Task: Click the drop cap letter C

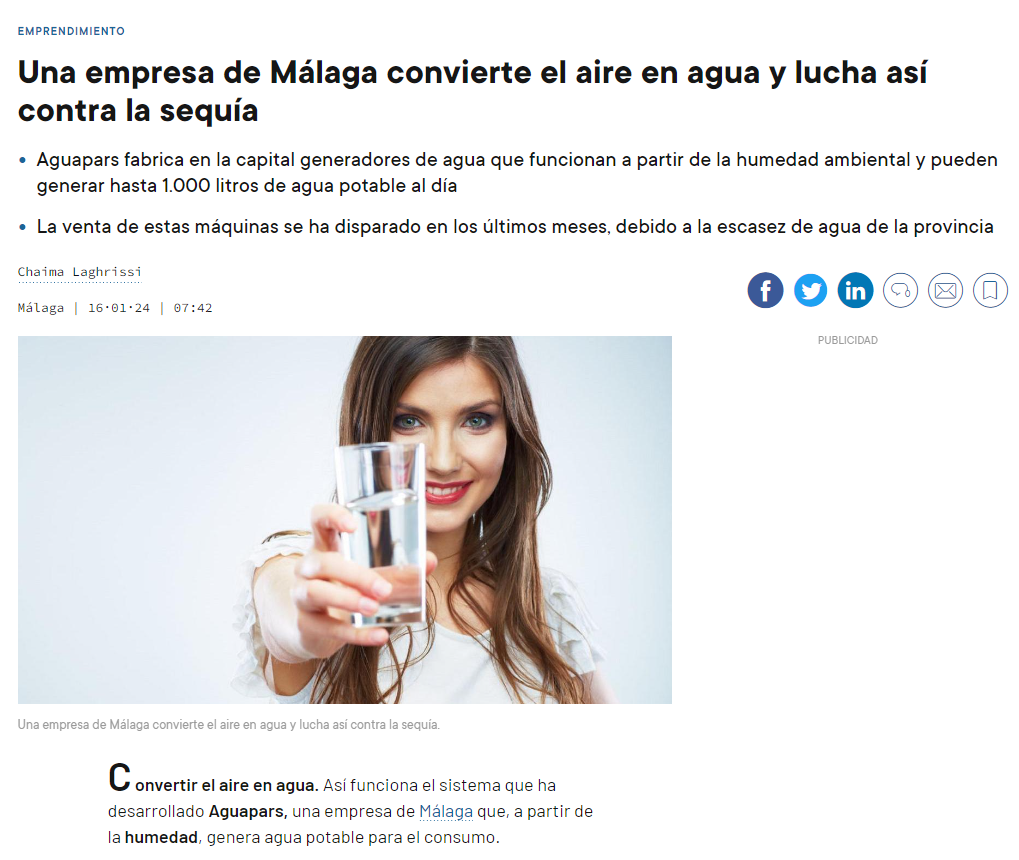Action: (120, 777)
